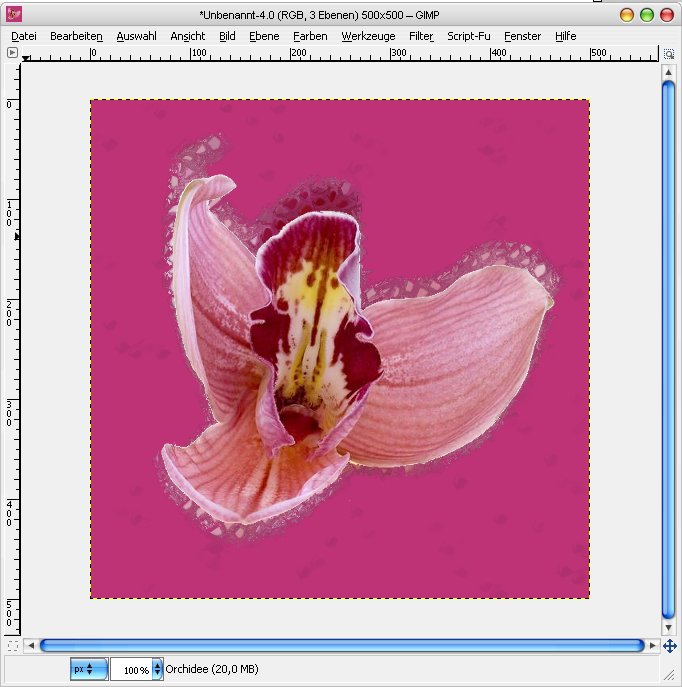Click the horizontal scrollbar thumb
This screenshot has width=682, height=687.
pyautogui.click(x=342, y=645)
